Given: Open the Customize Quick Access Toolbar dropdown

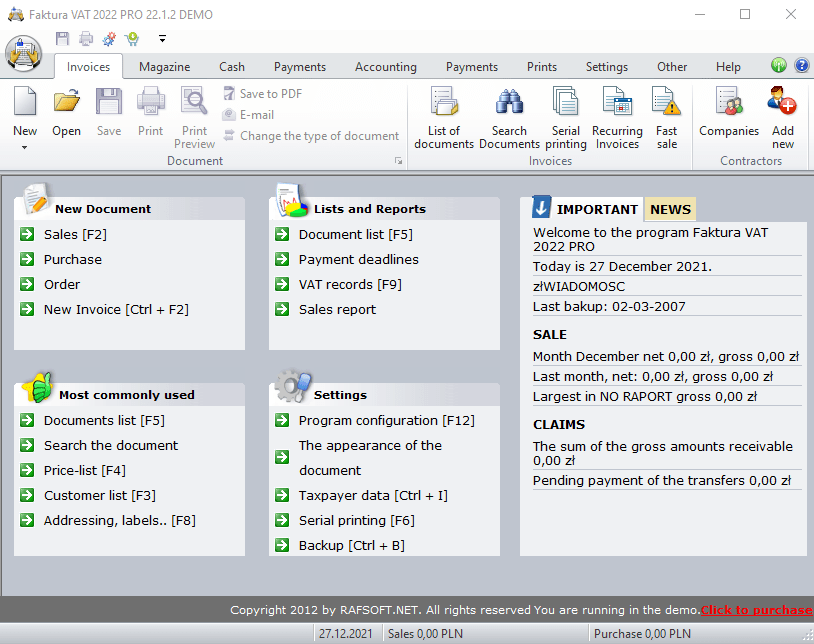Looking at the screenshot, I should (x=162, y=39).
